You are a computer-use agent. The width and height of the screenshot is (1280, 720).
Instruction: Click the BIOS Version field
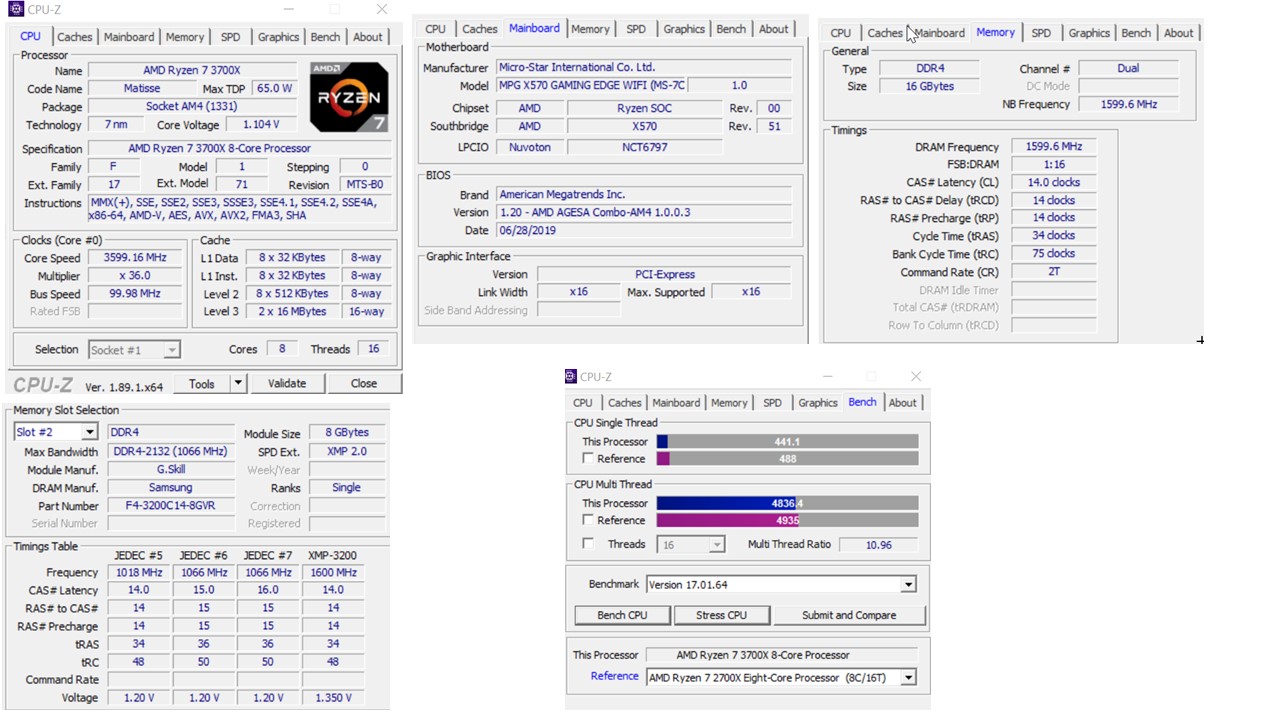pos(643,213)
